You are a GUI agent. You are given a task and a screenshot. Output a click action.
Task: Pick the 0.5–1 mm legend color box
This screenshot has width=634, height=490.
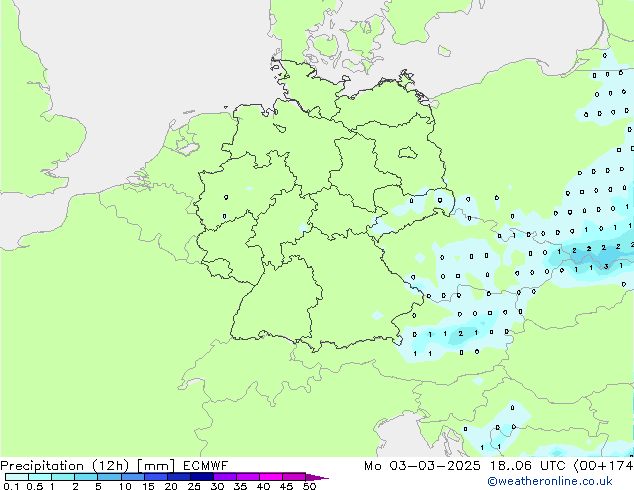pyautogui.click(x=40, y=477)
